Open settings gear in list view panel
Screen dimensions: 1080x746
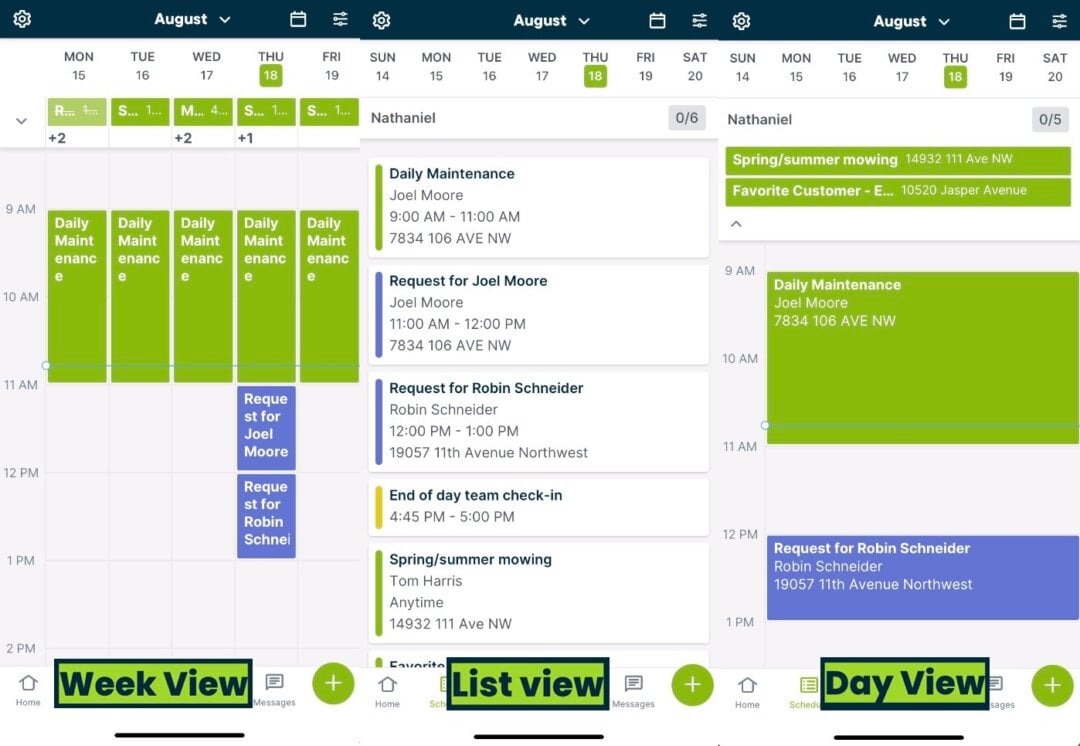click(x=381, y=21)
